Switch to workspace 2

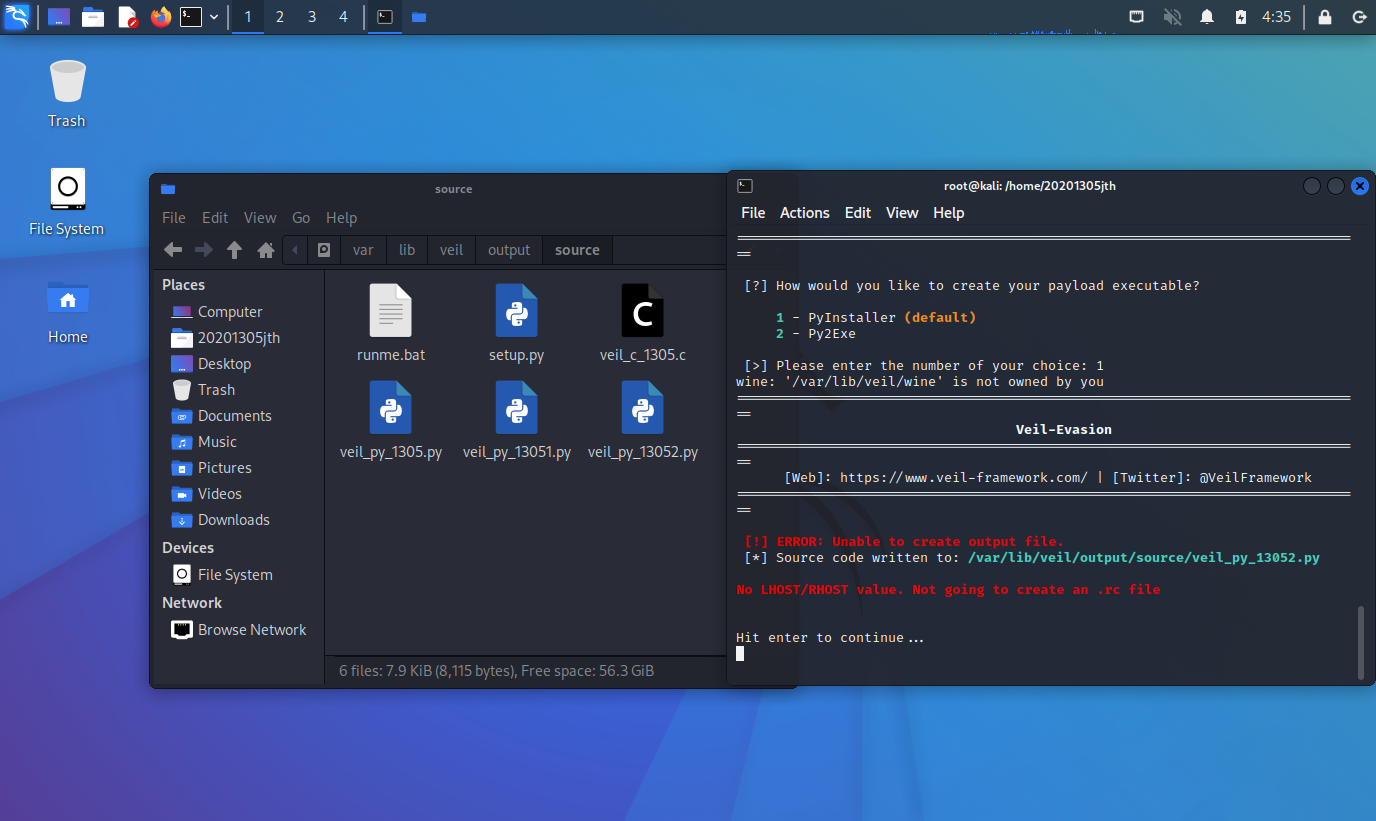click(x=280, y=17)
